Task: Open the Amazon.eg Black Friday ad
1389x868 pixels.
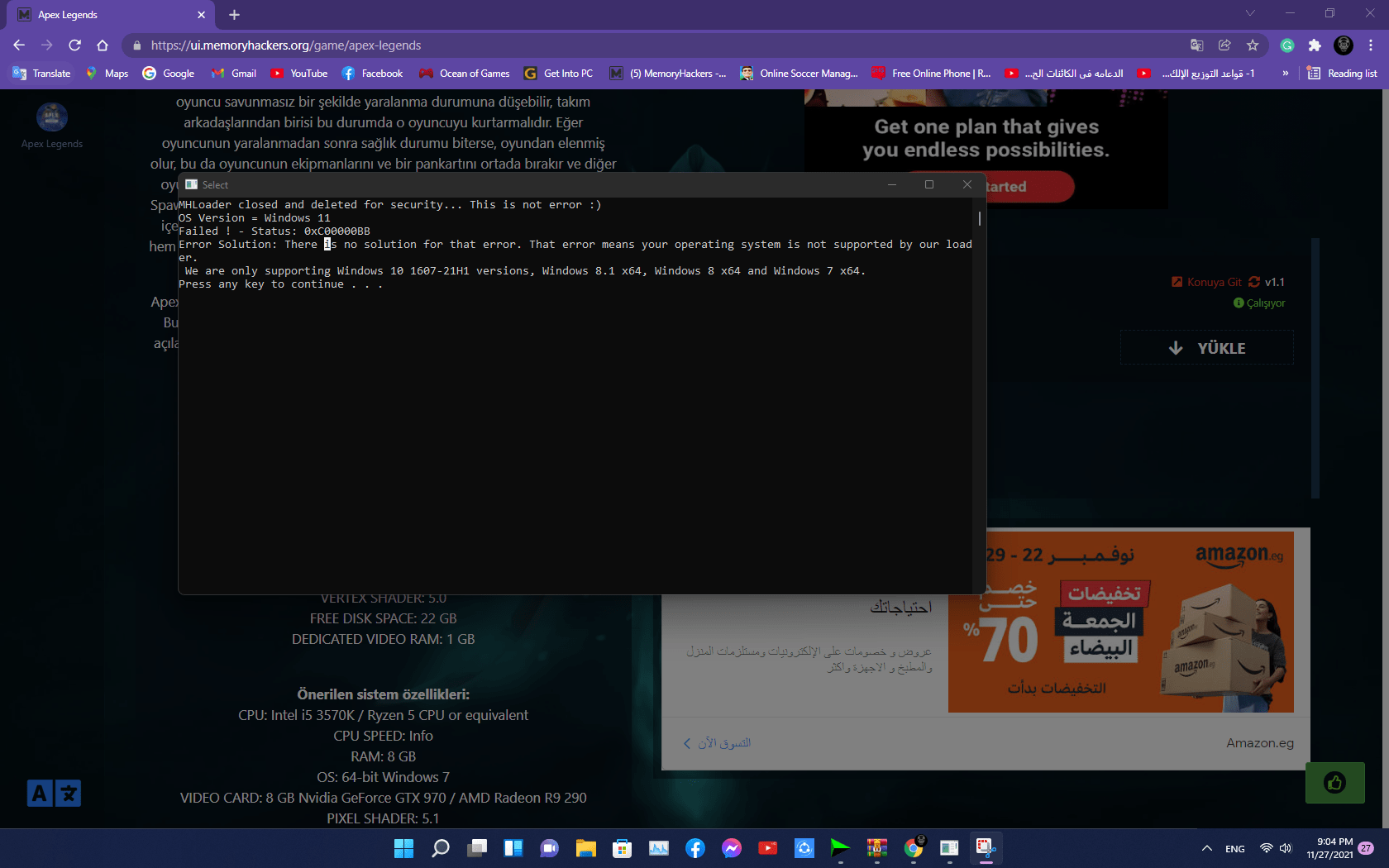Action: (x=1120, y=622)
